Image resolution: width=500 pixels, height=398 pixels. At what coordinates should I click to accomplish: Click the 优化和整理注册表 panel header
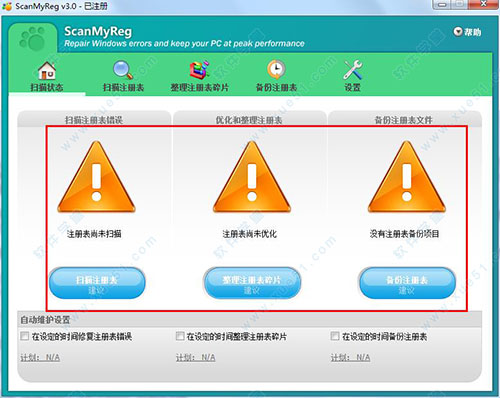[x=249, y=120]
